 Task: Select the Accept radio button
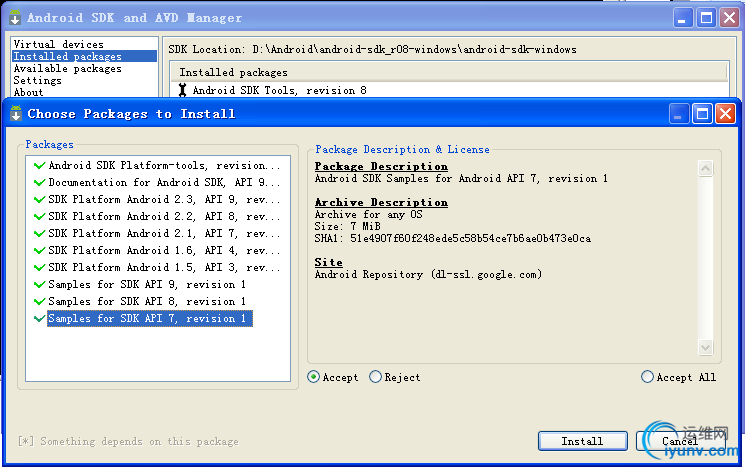[314, 377]
